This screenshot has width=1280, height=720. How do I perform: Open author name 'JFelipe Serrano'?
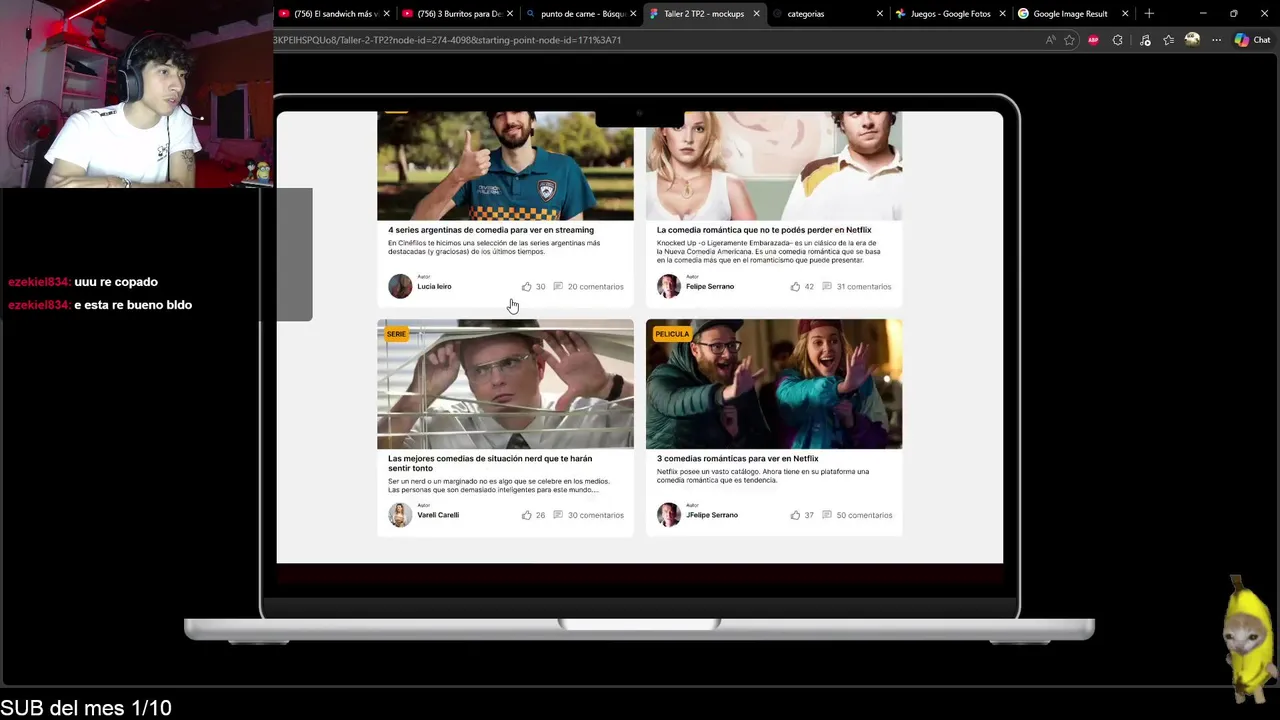[712, 516]
